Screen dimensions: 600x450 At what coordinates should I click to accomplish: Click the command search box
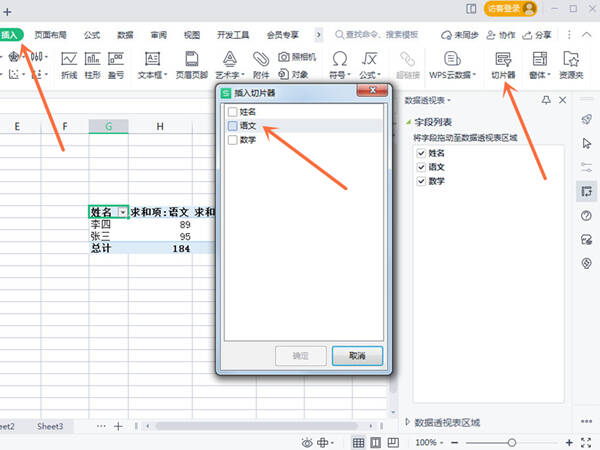click(377, 35)
